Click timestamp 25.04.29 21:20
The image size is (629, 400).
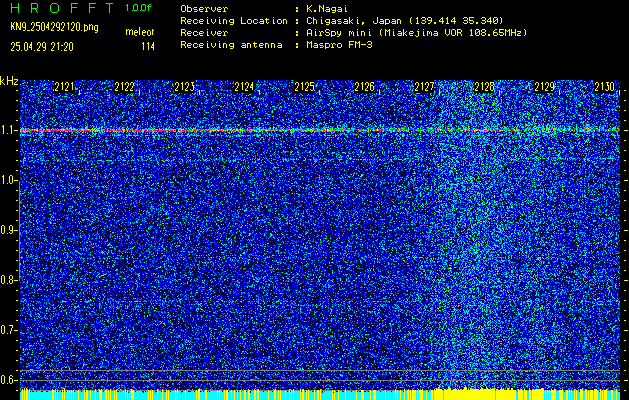tap(42, 47)
